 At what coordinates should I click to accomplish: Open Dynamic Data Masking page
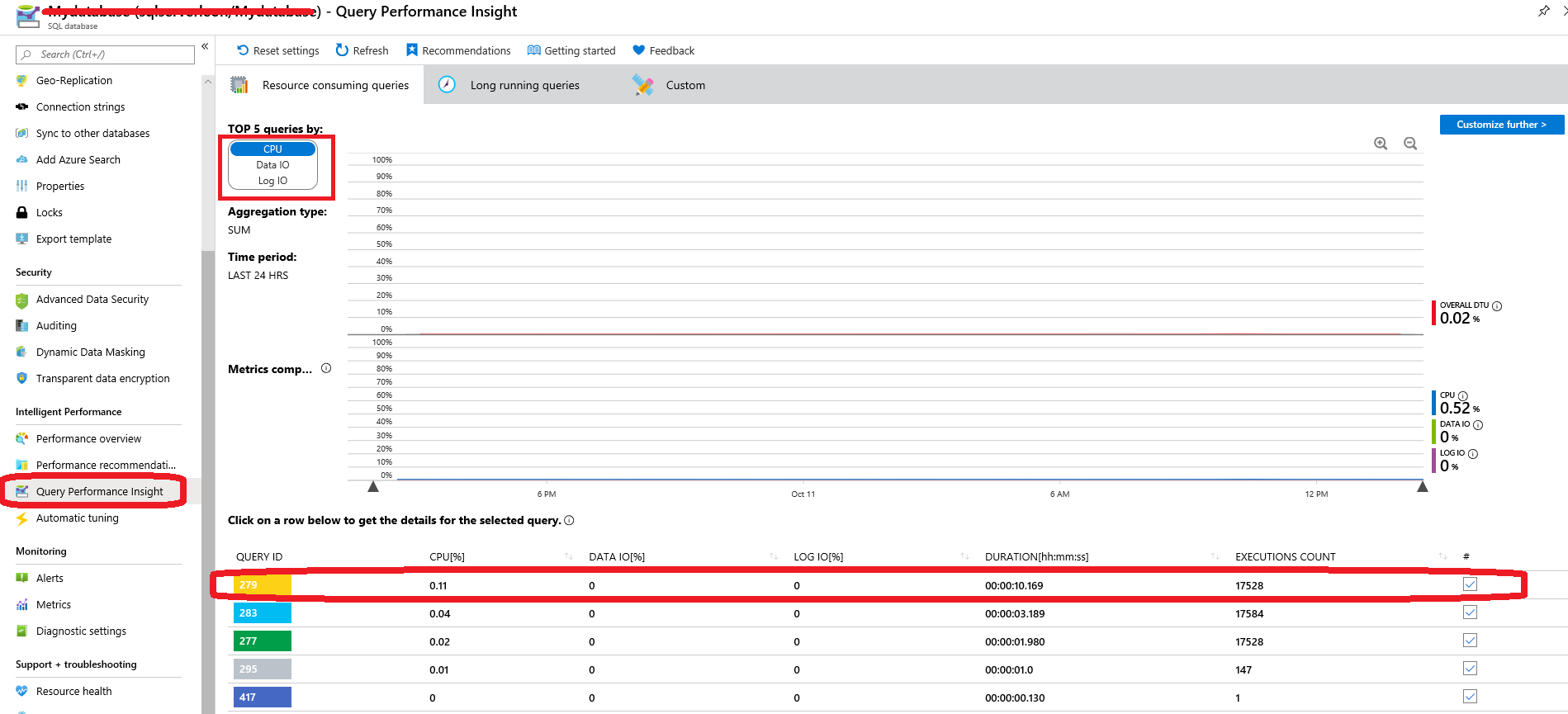point(90,352)
